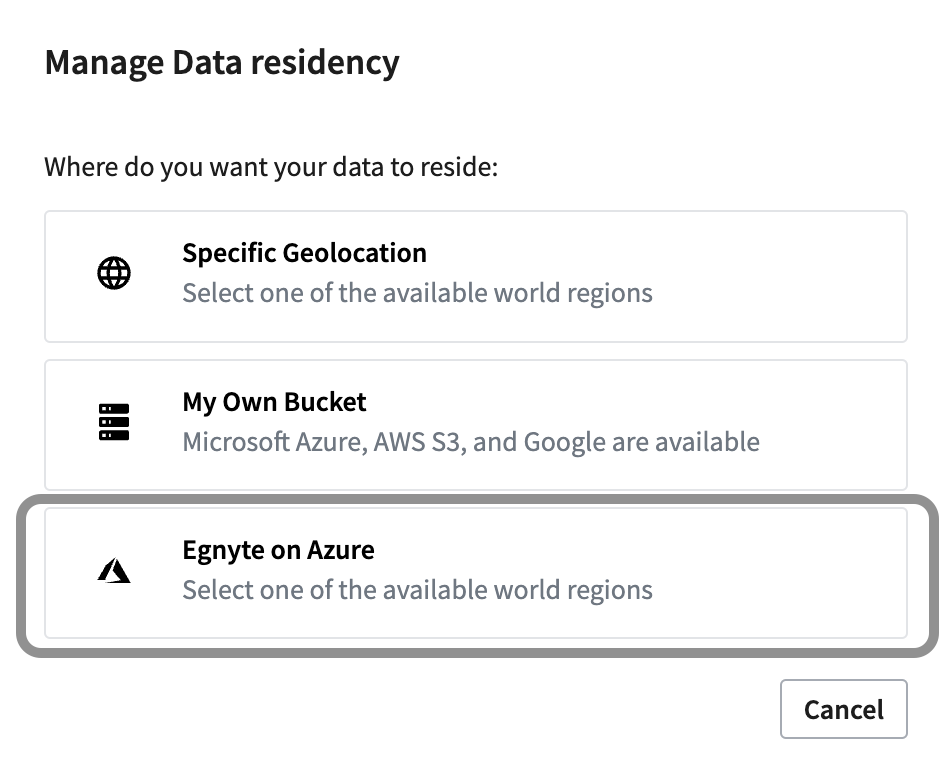Click the Manage Data residency heading
Viewport: 948px width, 780px height.
click(x=221, y=62)
